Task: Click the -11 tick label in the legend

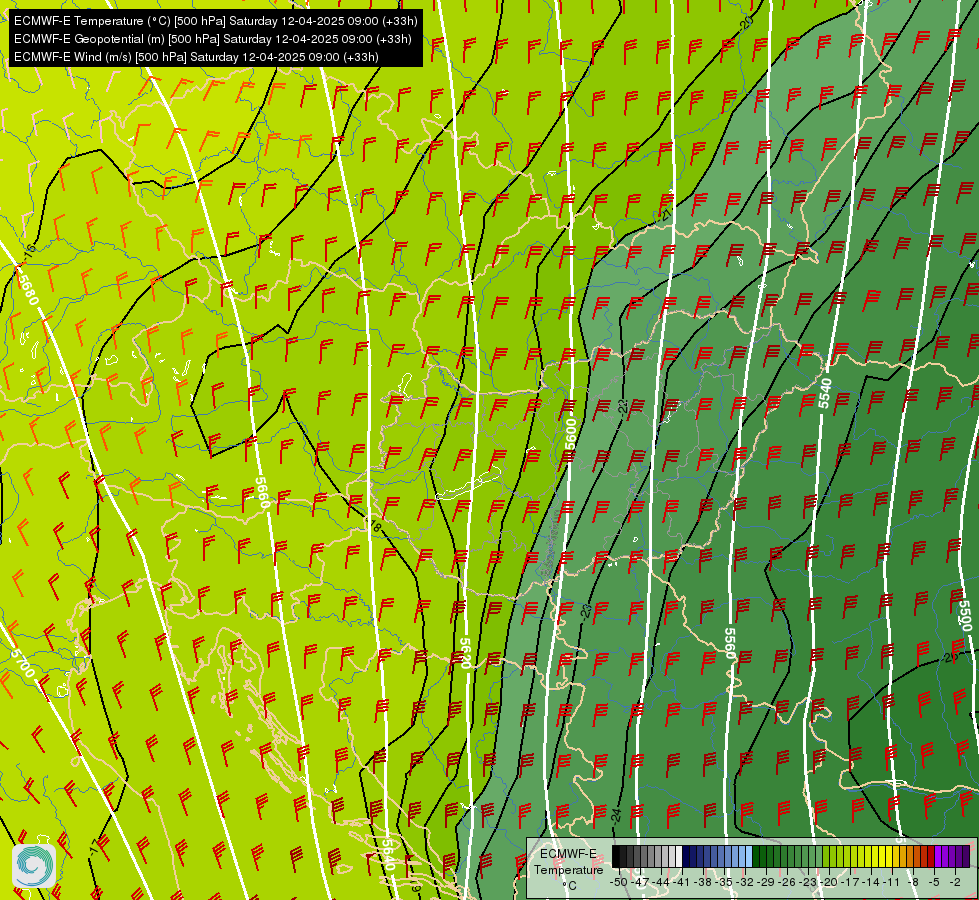Action: (x=891, y=882)
